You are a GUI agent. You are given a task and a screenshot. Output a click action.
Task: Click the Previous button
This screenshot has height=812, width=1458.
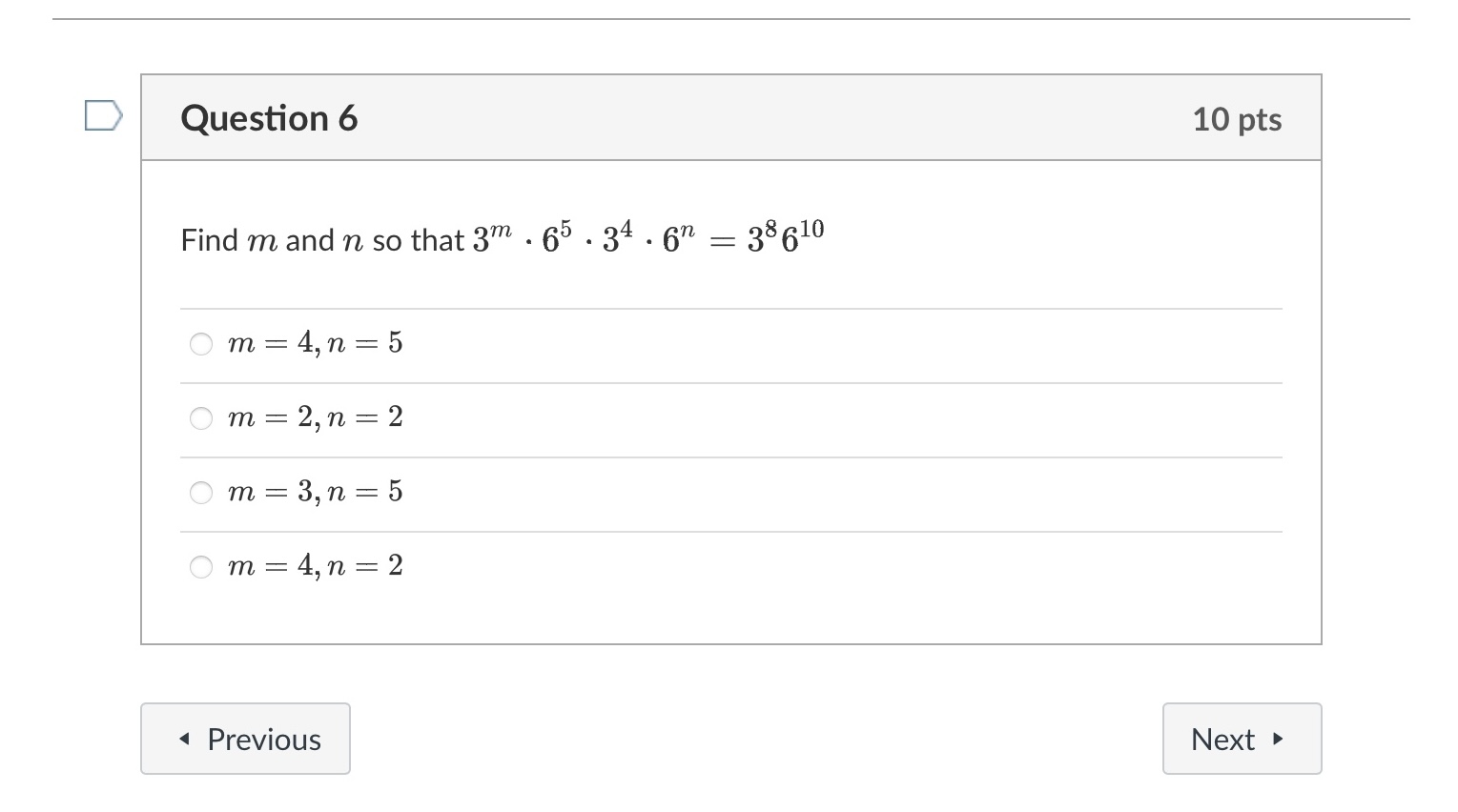245,739
